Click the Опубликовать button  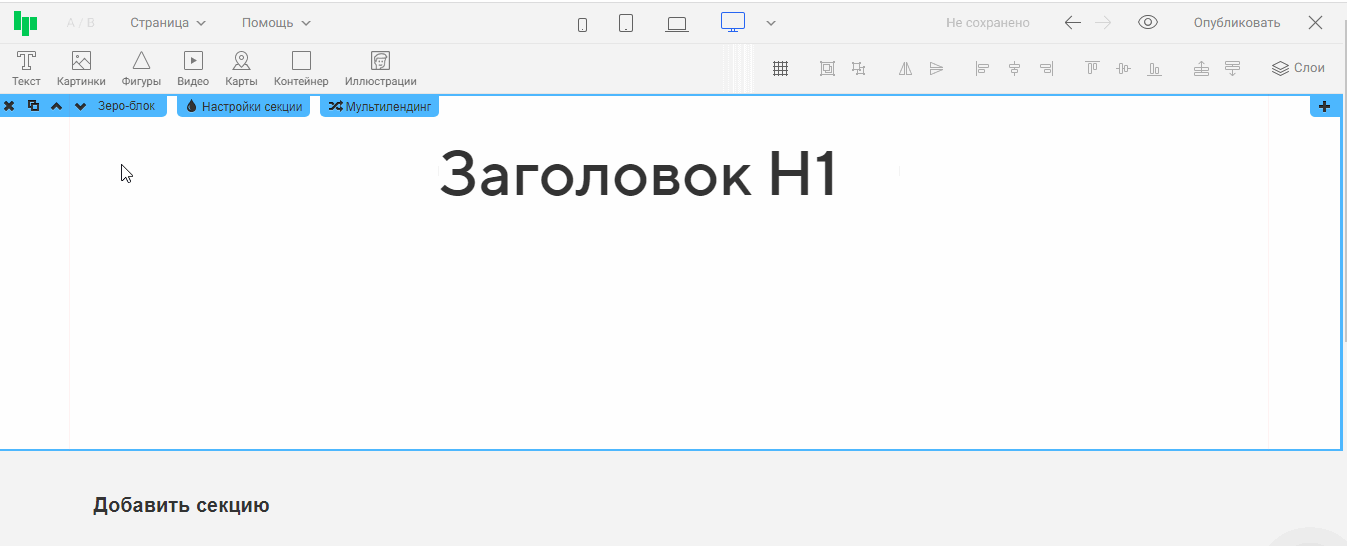click(x=1236, y=23)
